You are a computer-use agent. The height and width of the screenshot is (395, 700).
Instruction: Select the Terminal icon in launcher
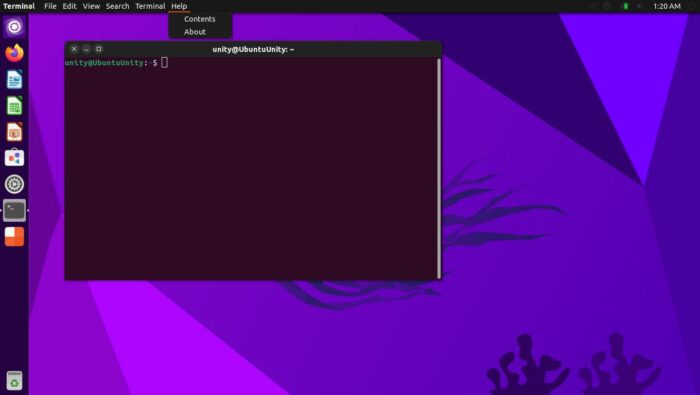point(14,210)
